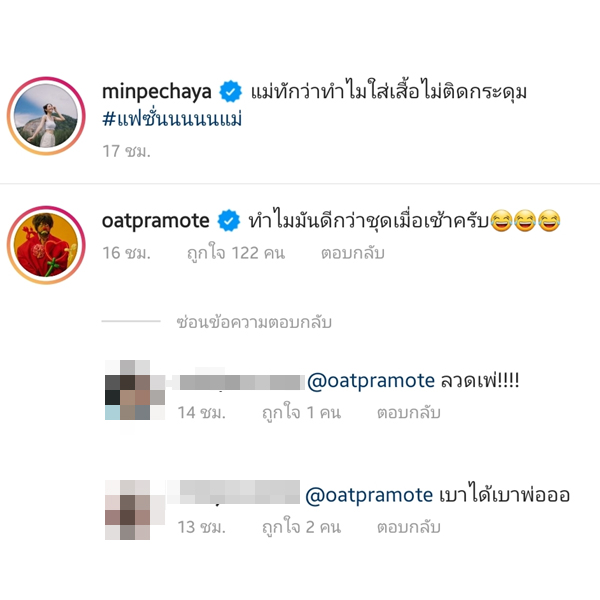Open the blurred avatar of the first reply
Viewport: 600px width, 600px height.
135,390
